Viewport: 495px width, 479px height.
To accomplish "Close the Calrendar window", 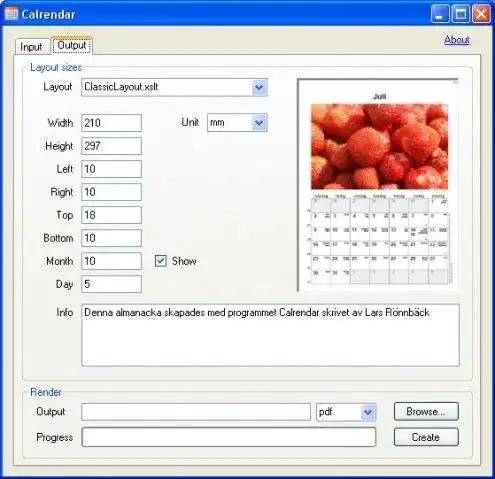I will tap(481, 14).
